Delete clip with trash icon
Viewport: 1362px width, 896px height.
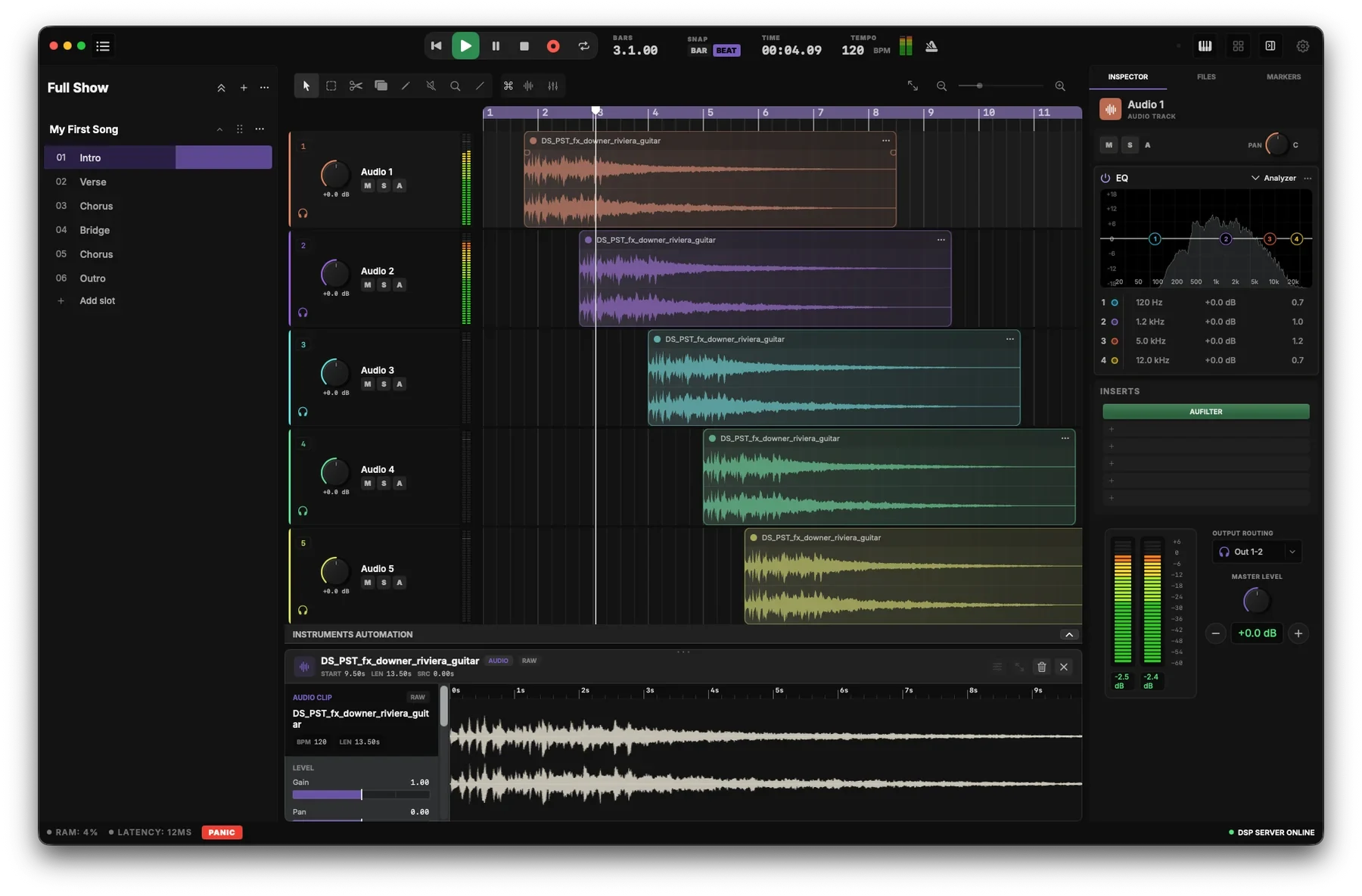(x=1041, y=667)
